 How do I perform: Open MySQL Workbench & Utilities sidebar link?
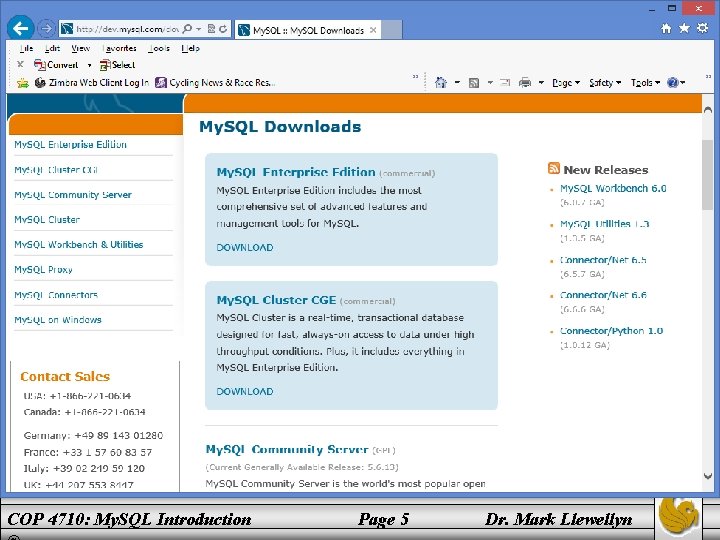tap(79, 244)
